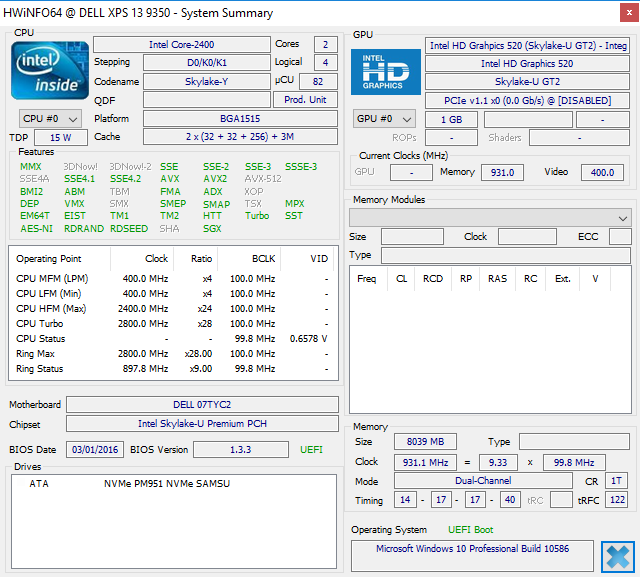640x577 pixels.
Task: Click the RAS column header in memory table
Action: 497,279
